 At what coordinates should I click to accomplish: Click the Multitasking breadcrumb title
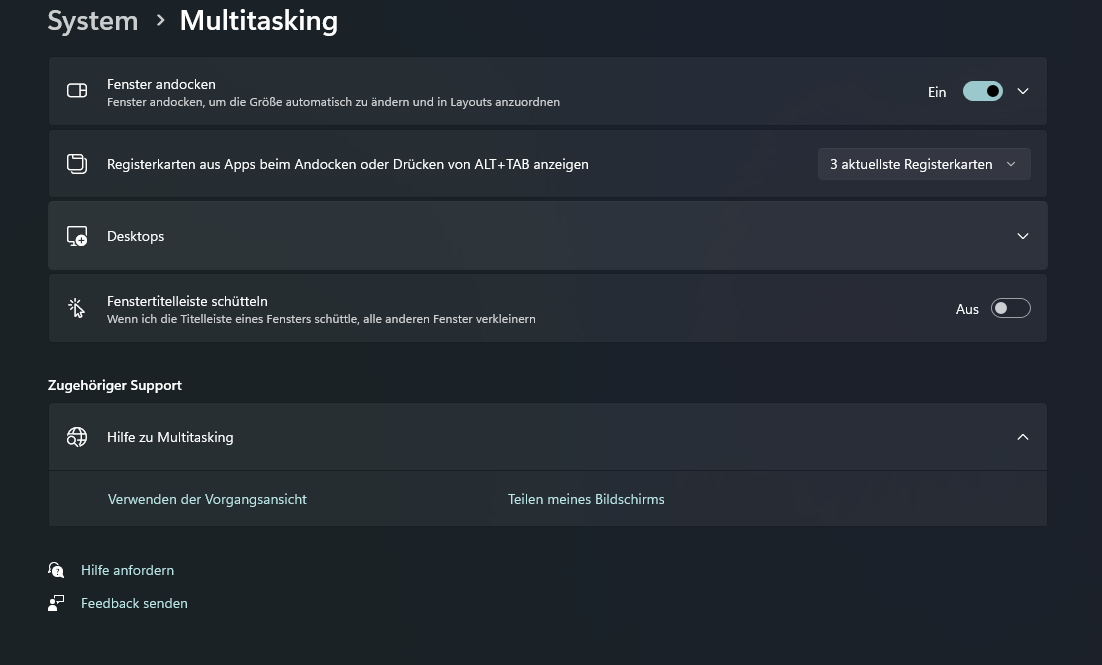point(258,21)
